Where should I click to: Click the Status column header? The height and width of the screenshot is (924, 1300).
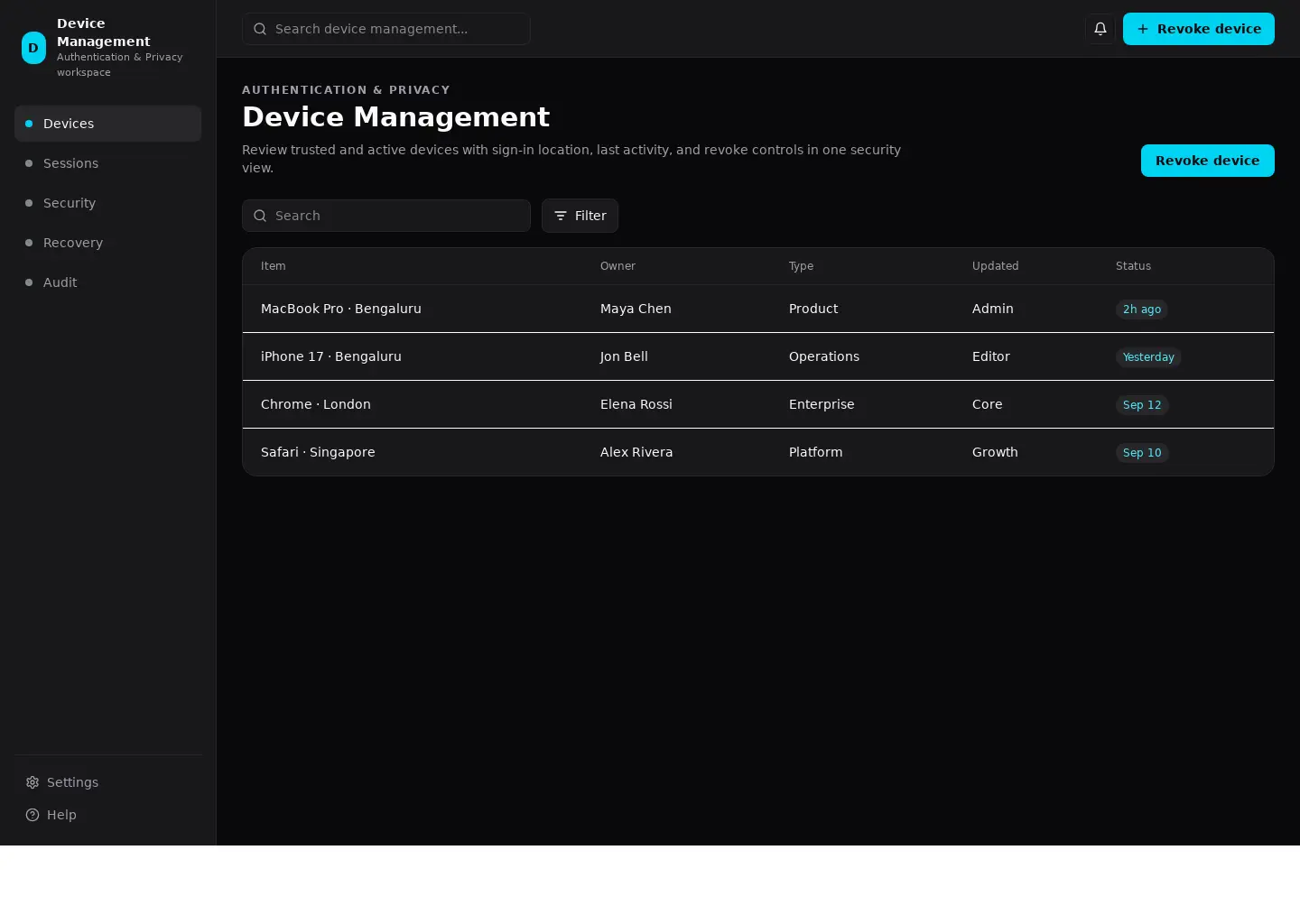pos(1133,266)
